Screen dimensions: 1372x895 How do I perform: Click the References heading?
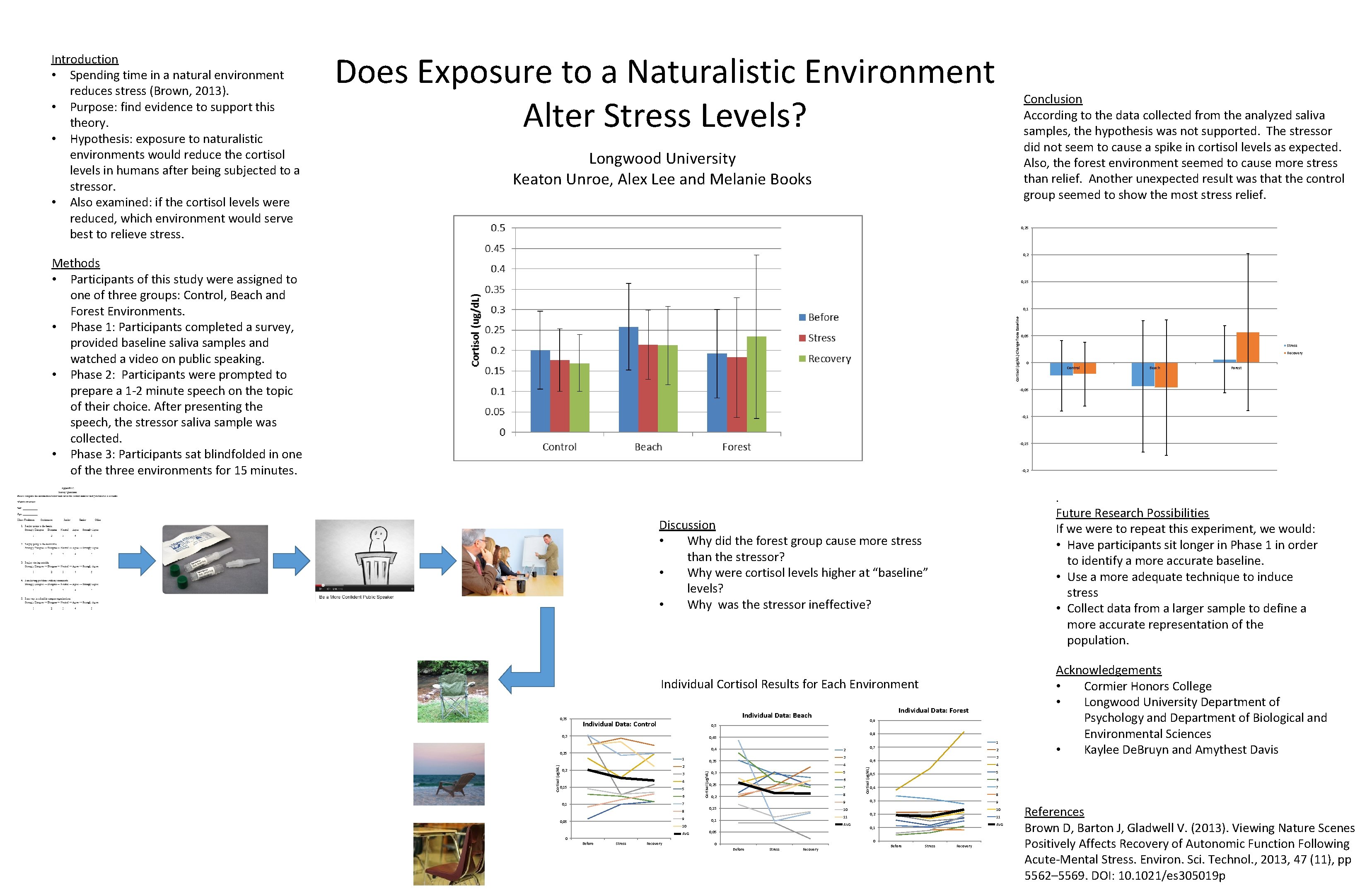coord(1054,811)
